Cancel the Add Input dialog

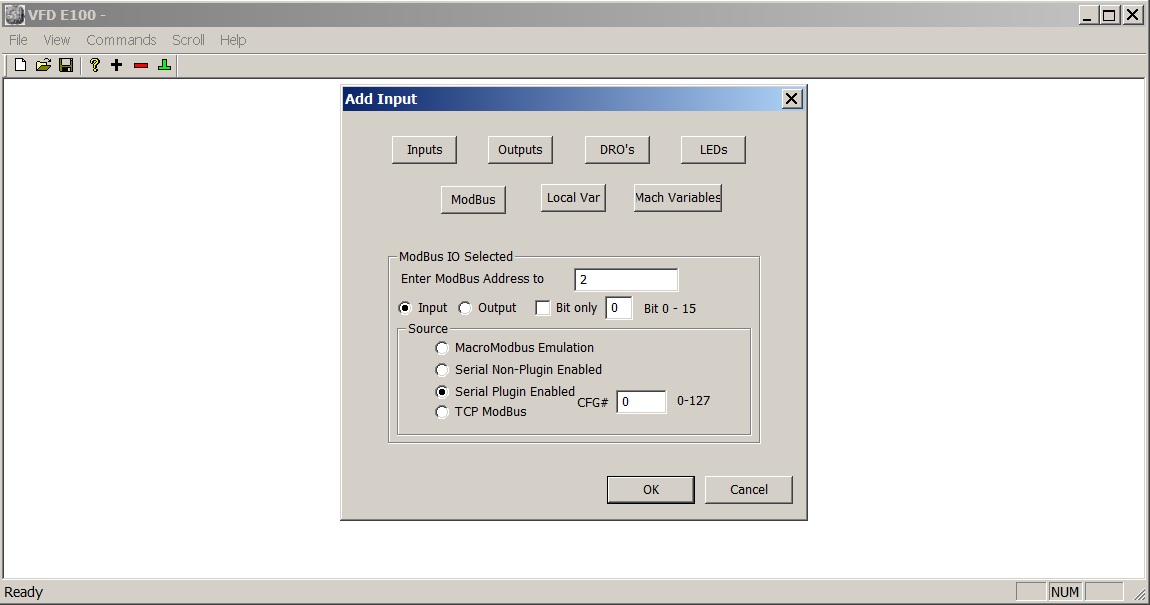[748, 490]
